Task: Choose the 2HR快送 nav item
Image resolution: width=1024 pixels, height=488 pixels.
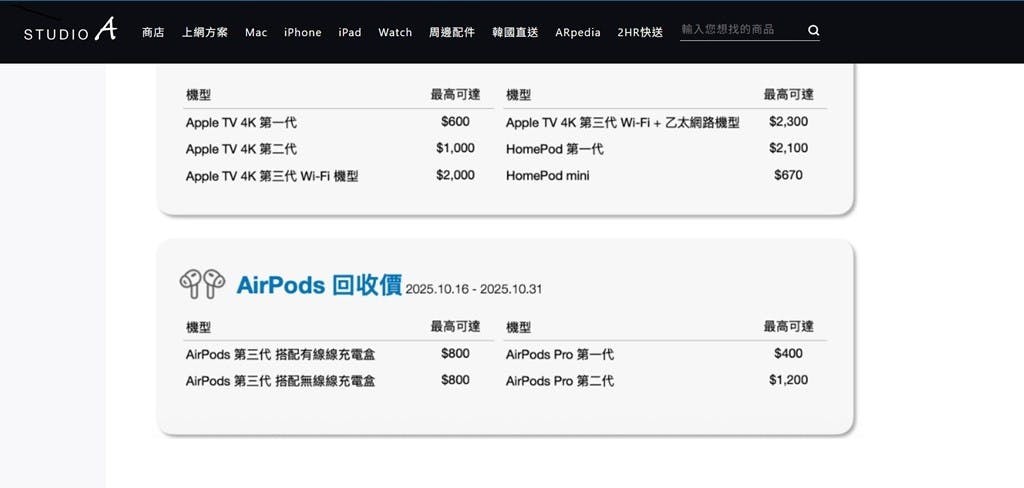Action: click(x=640, y=32)
